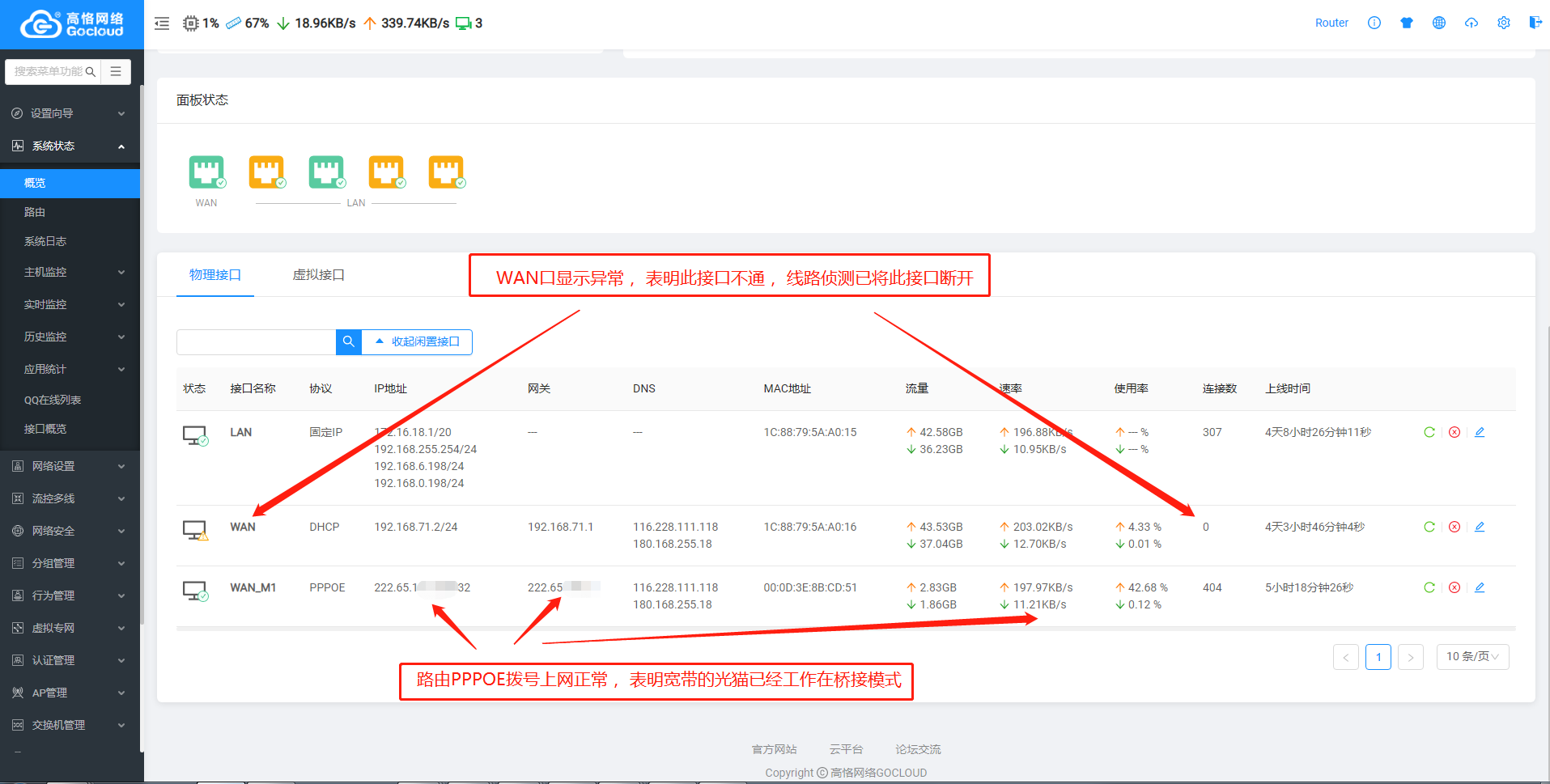Click the interface table horizontal scrollbar
Screen dimensions: 1550x784
(x=845, y=629)
